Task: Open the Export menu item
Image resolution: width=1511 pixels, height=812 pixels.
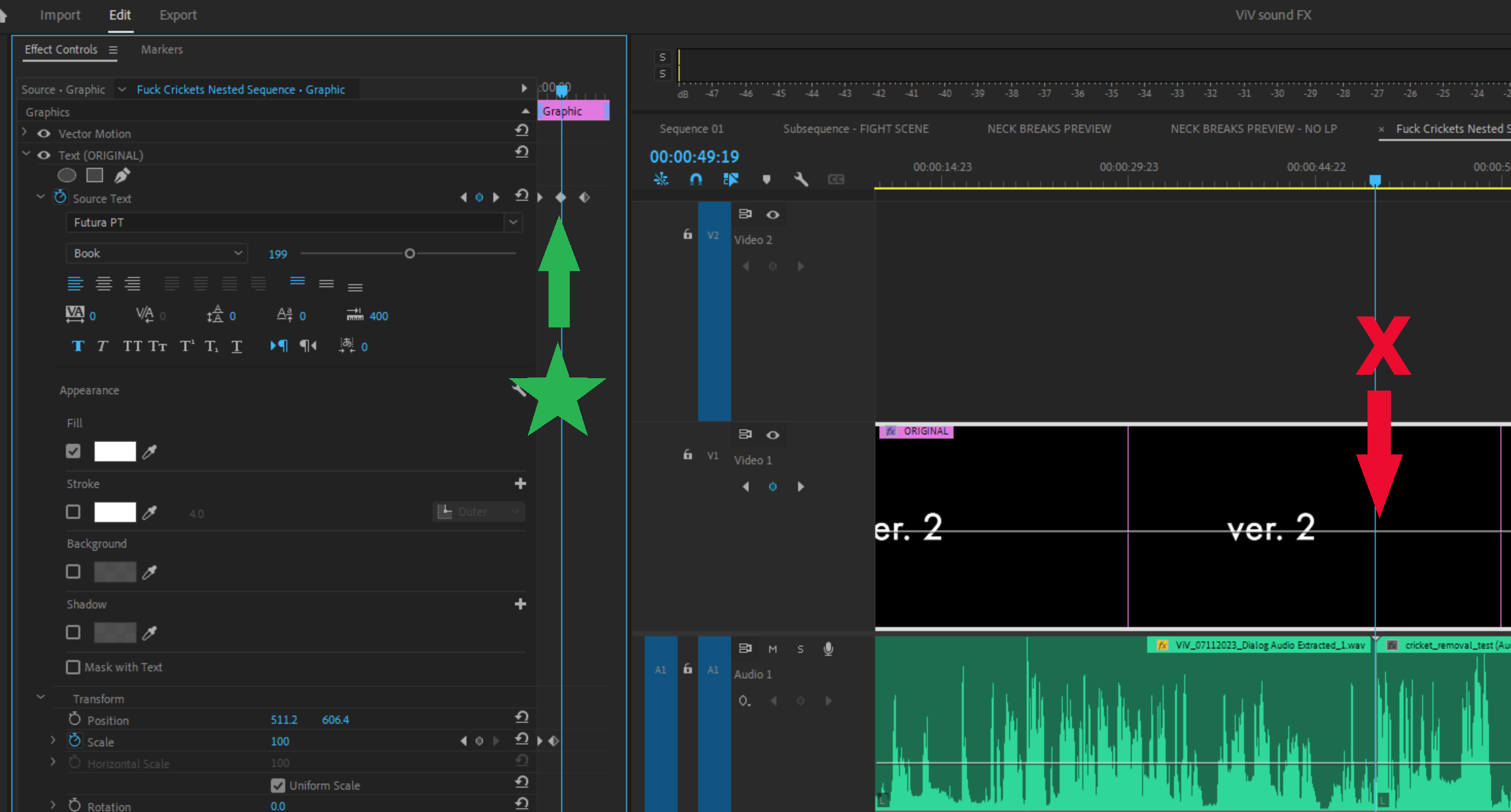Action: tap(177, 14)
